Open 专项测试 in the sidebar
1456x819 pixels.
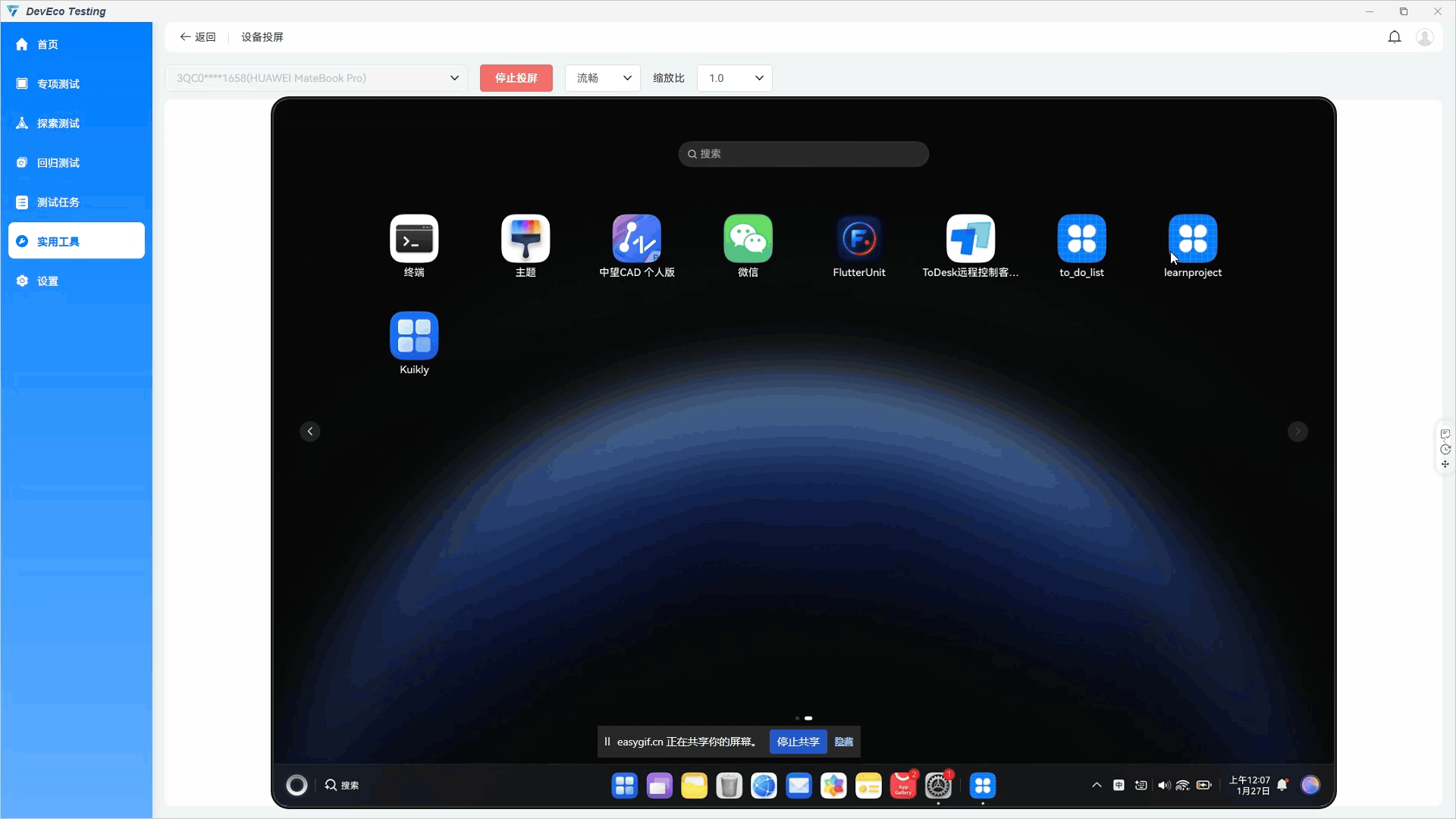[77, 84]
